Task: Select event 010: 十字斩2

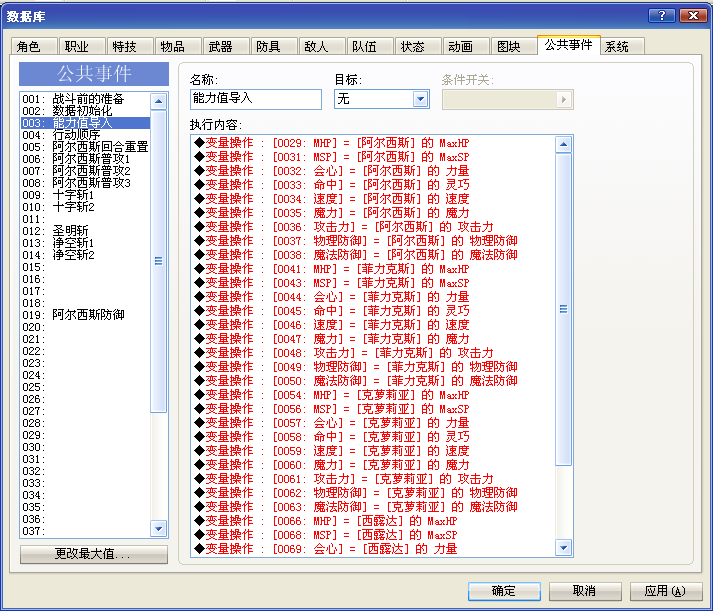Action: click(85, 207)
